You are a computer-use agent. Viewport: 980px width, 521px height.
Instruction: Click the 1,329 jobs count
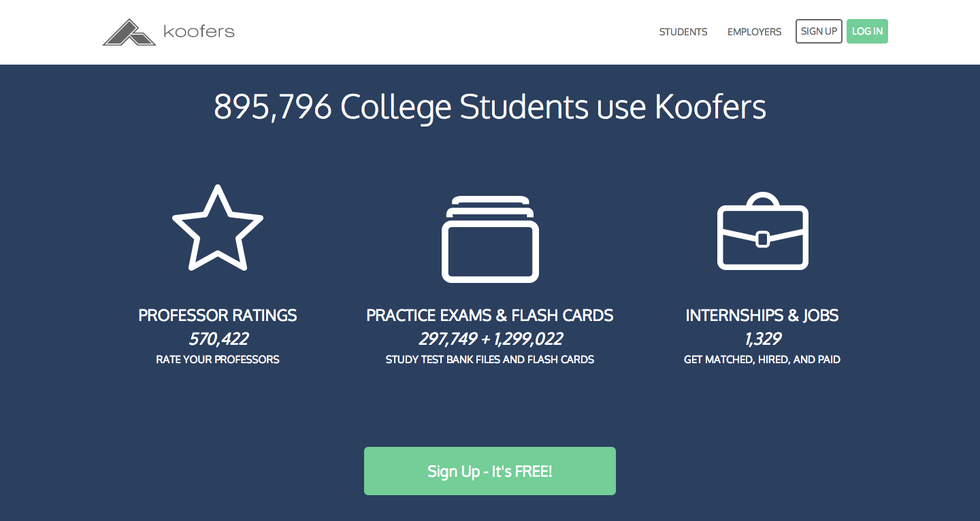coord(762,339)
